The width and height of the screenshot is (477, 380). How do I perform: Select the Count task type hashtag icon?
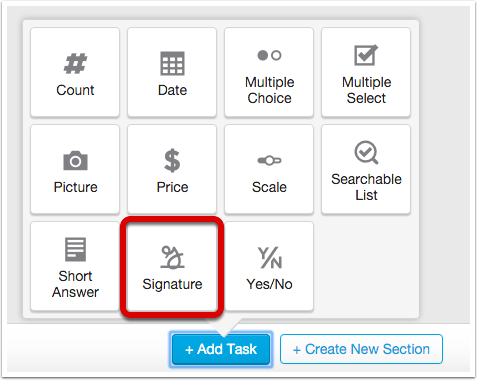click(x=75, y=63)
